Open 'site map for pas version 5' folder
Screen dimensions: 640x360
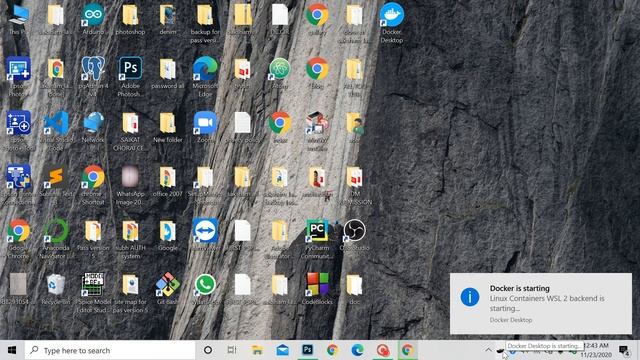point(130,292)
